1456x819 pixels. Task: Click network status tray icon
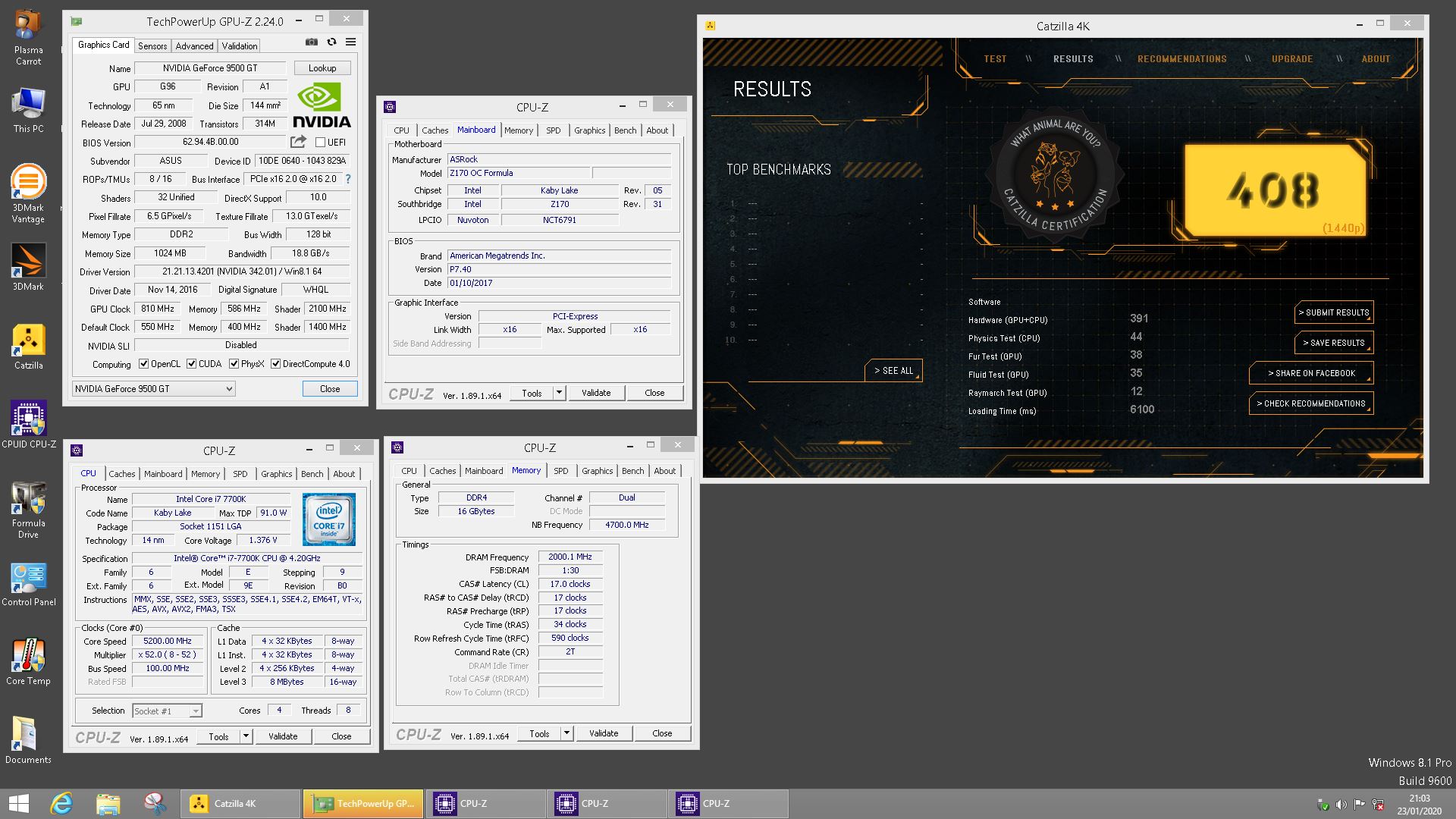(x=1378, y=805)
